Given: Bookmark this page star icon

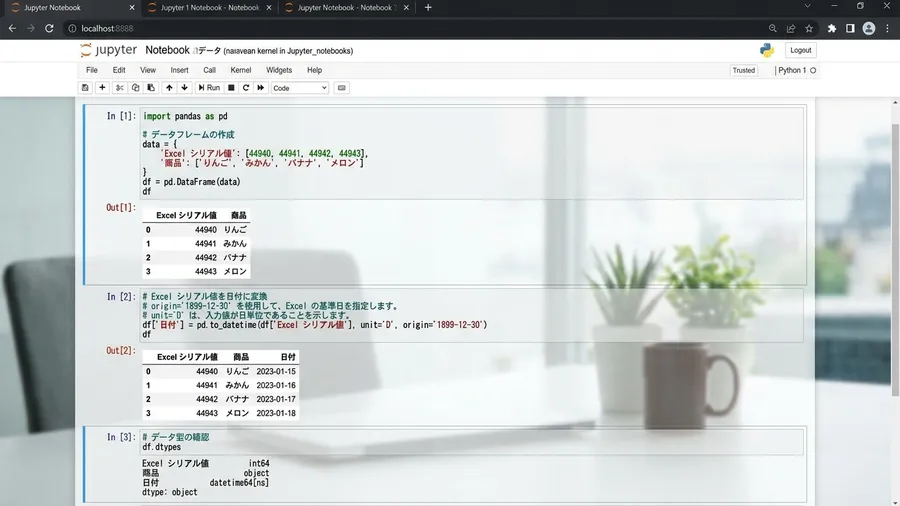Looking at the screenshot, I should tap(809, 28).
